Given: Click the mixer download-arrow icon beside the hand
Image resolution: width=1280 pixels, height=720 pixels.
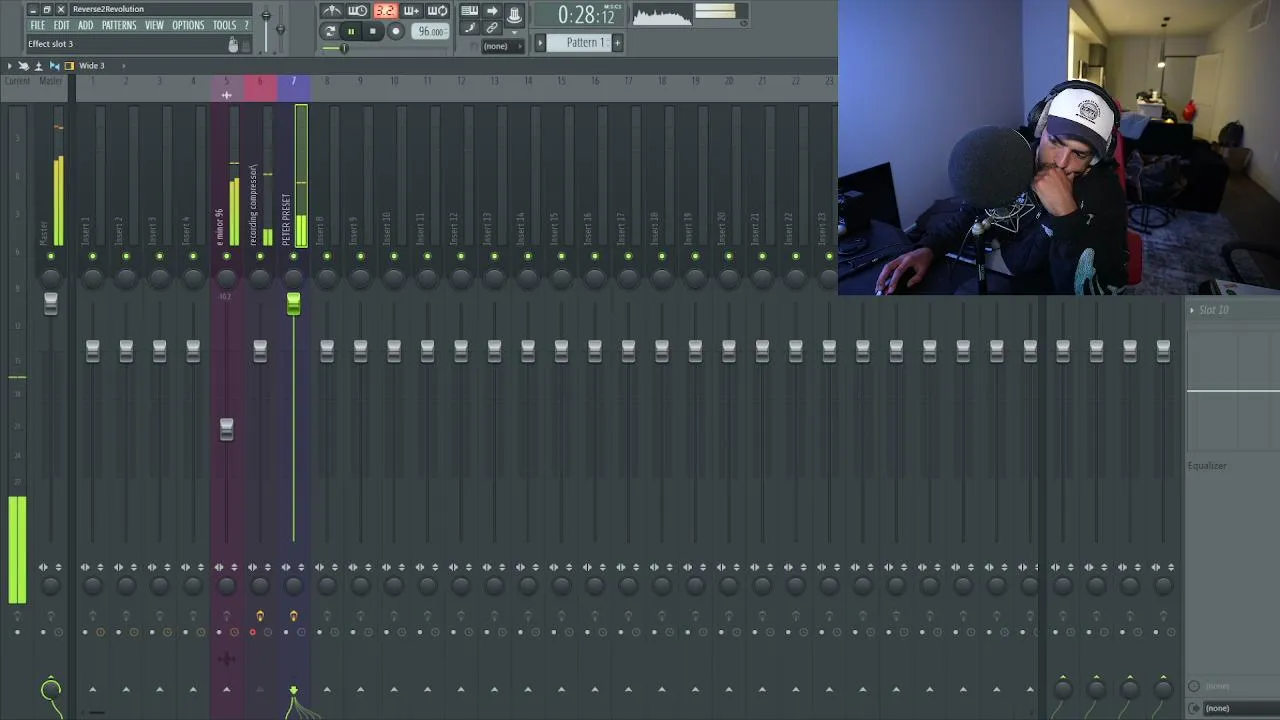Looking at the screenshot, I should click(39, 66).
